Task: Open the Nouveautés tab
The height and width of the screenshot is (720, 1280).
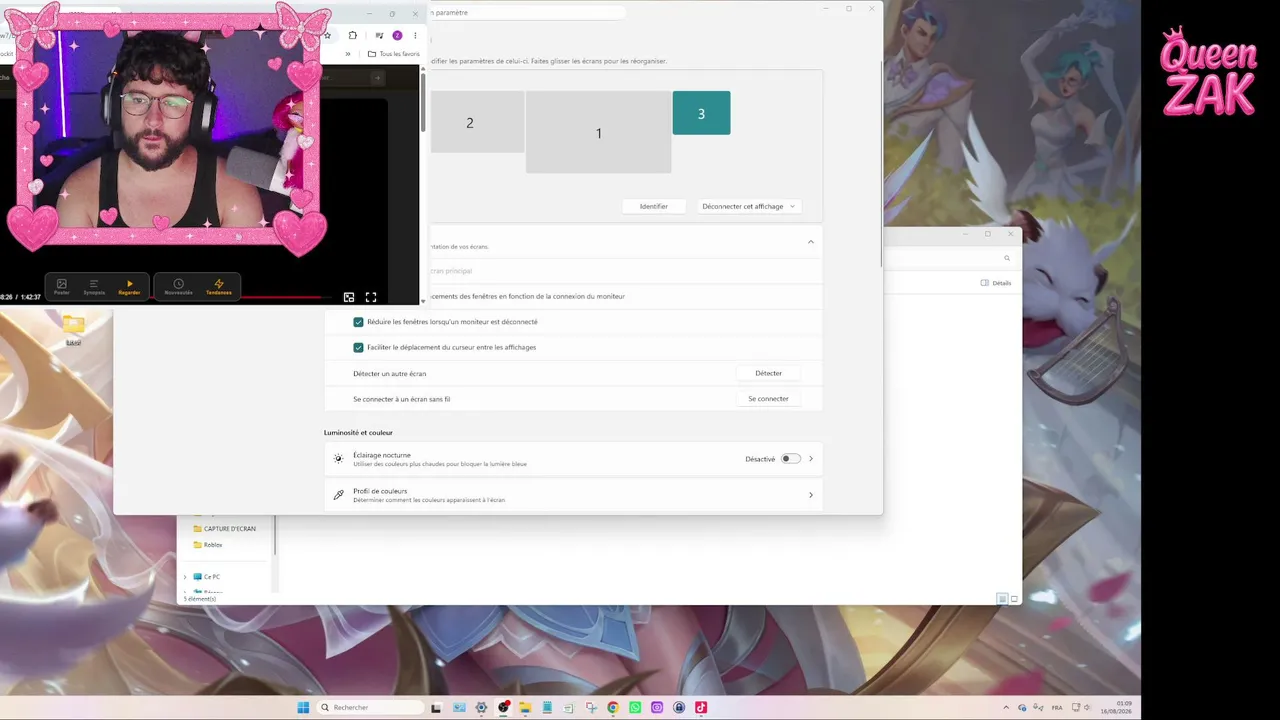Action: [x=178, y=287]
